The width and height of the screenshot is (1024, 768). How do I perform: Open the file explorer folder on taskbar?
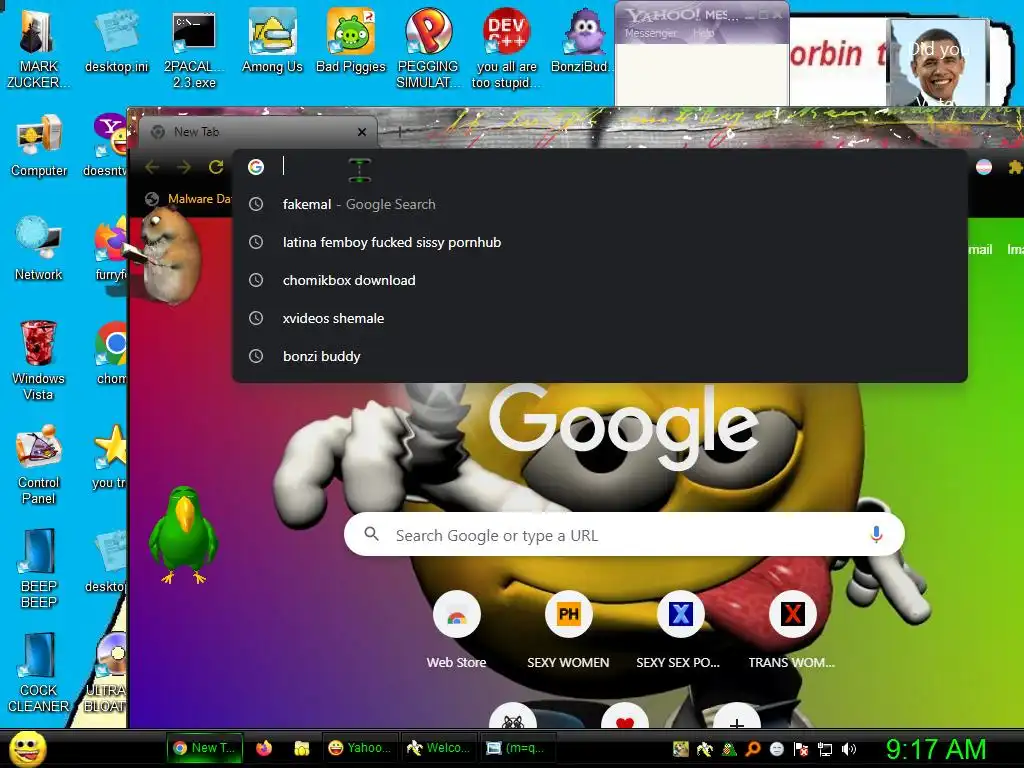(301, 748)
